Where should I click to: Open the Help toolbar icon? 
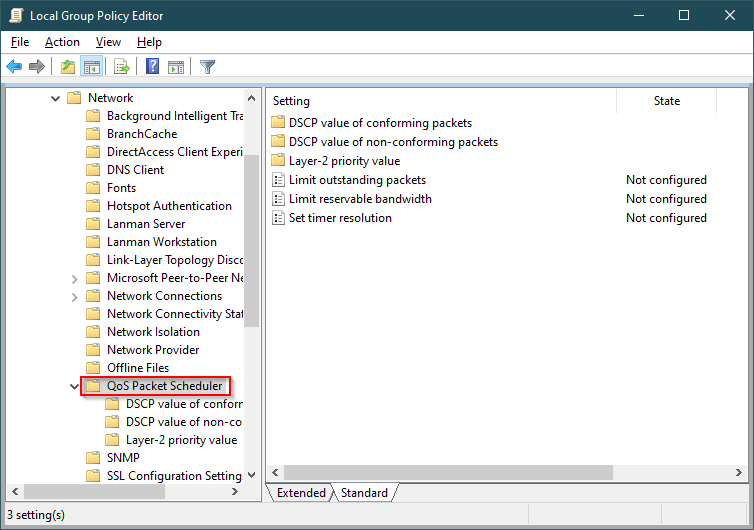click(x=152, y=66)
